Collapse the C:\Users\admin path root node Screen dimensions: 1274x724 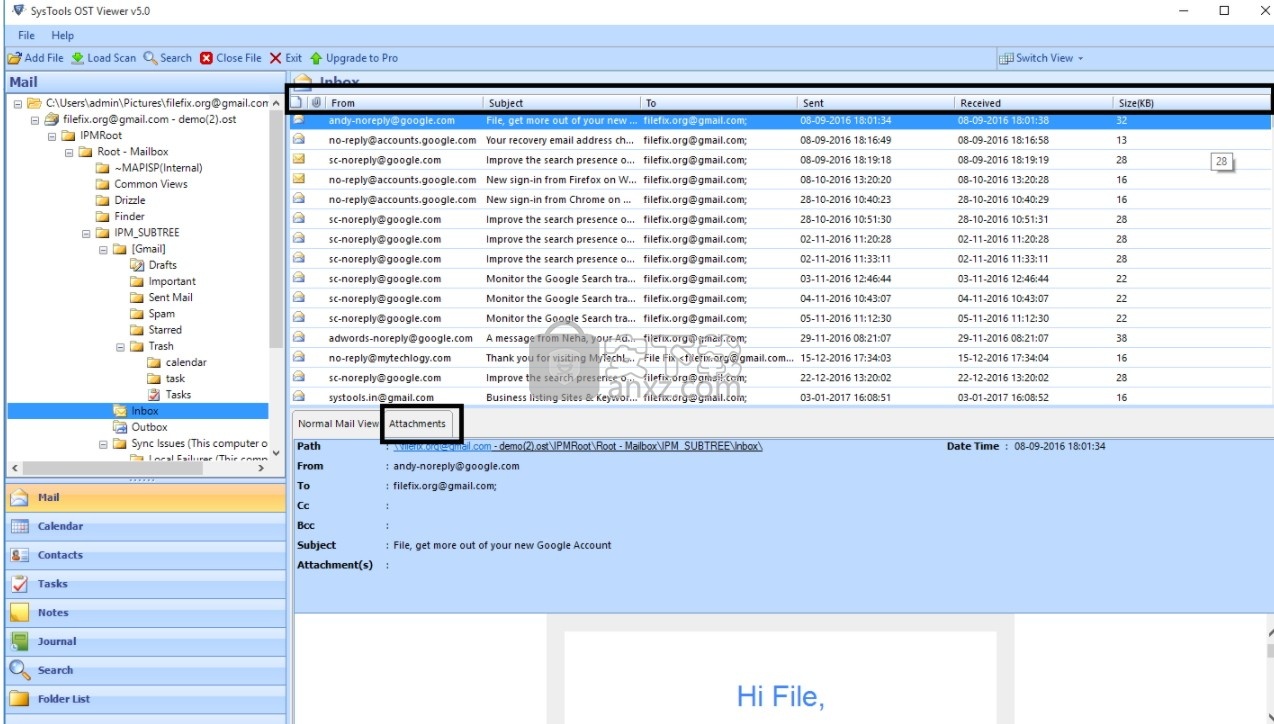pos(18,103)
